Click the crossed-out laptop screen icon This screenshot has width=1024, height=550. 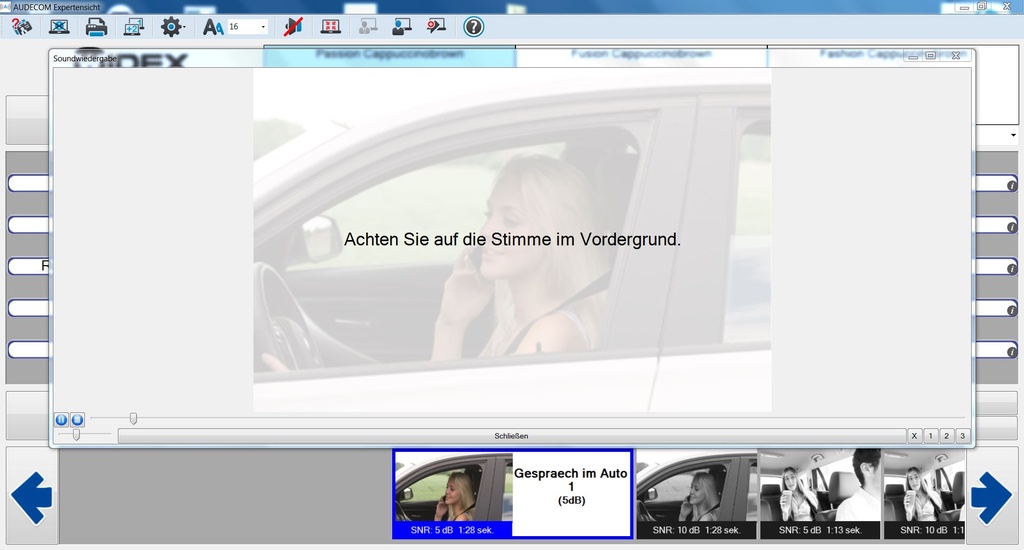[59, 27]
